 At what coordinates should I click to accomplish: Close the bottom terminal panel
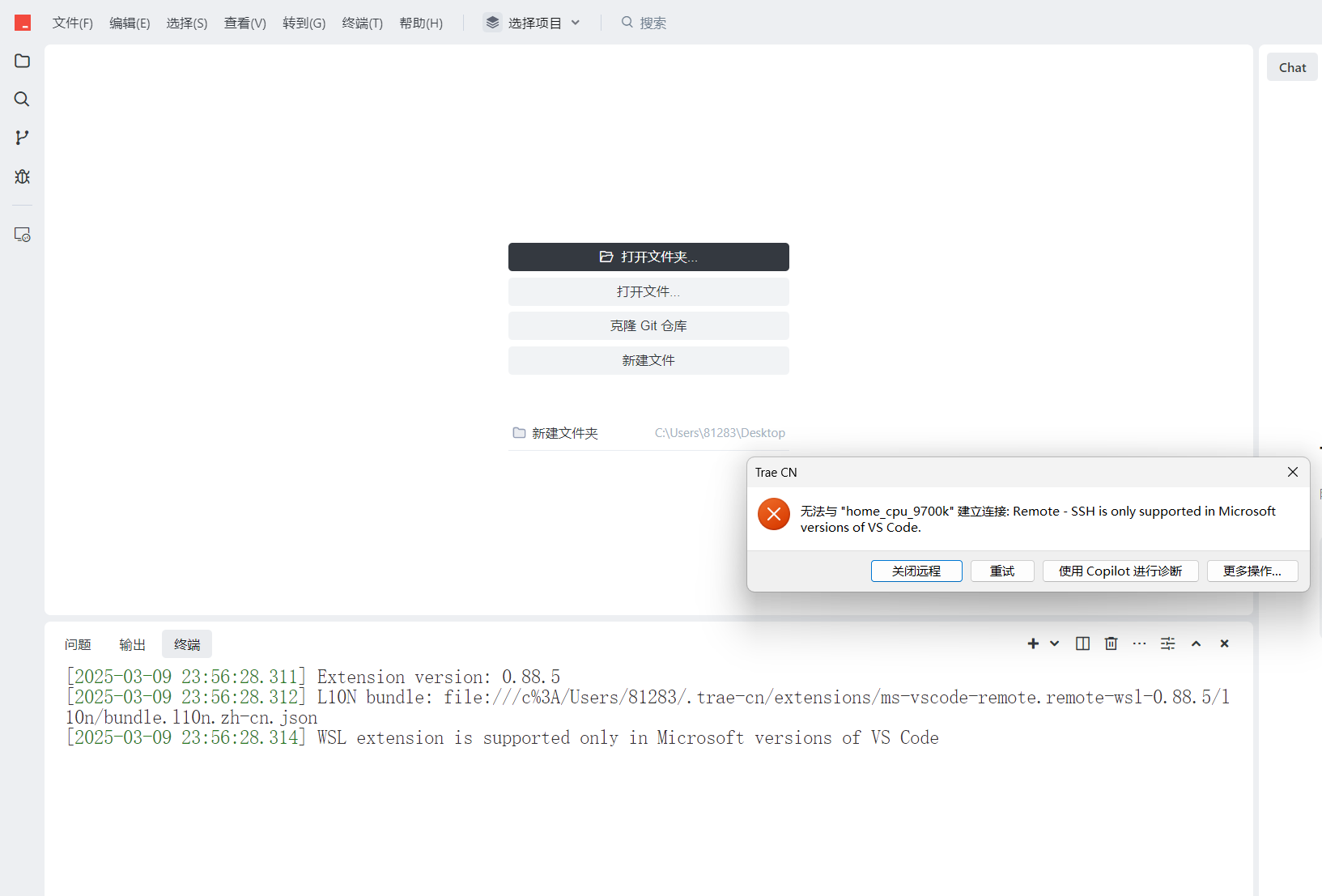tap(1224, 643)
